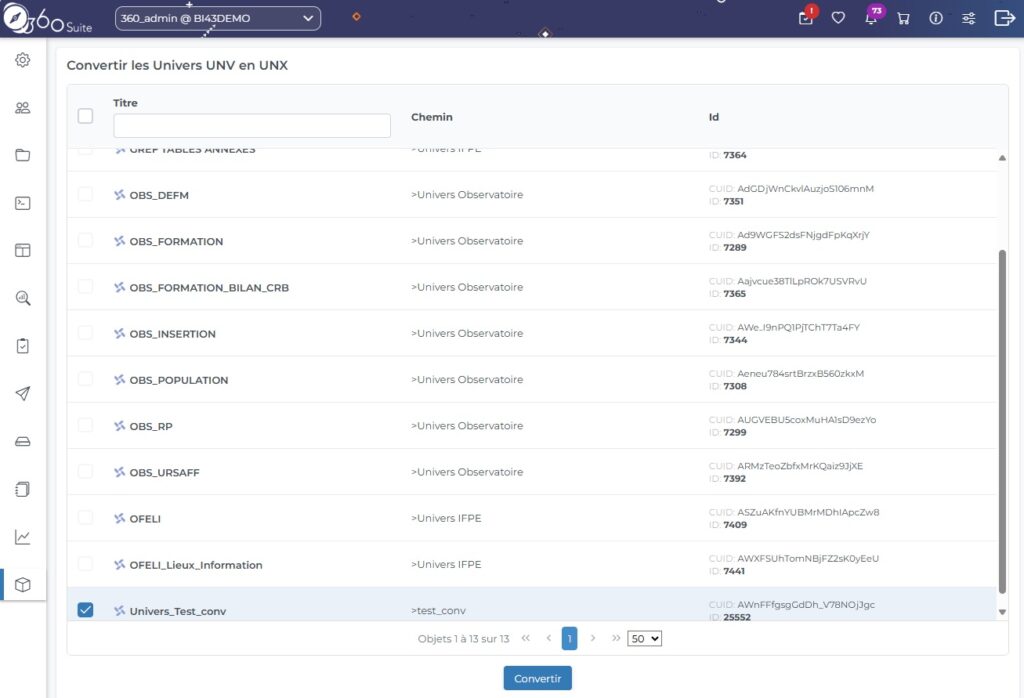Click the Convertir button

click(x=537, y=679)
